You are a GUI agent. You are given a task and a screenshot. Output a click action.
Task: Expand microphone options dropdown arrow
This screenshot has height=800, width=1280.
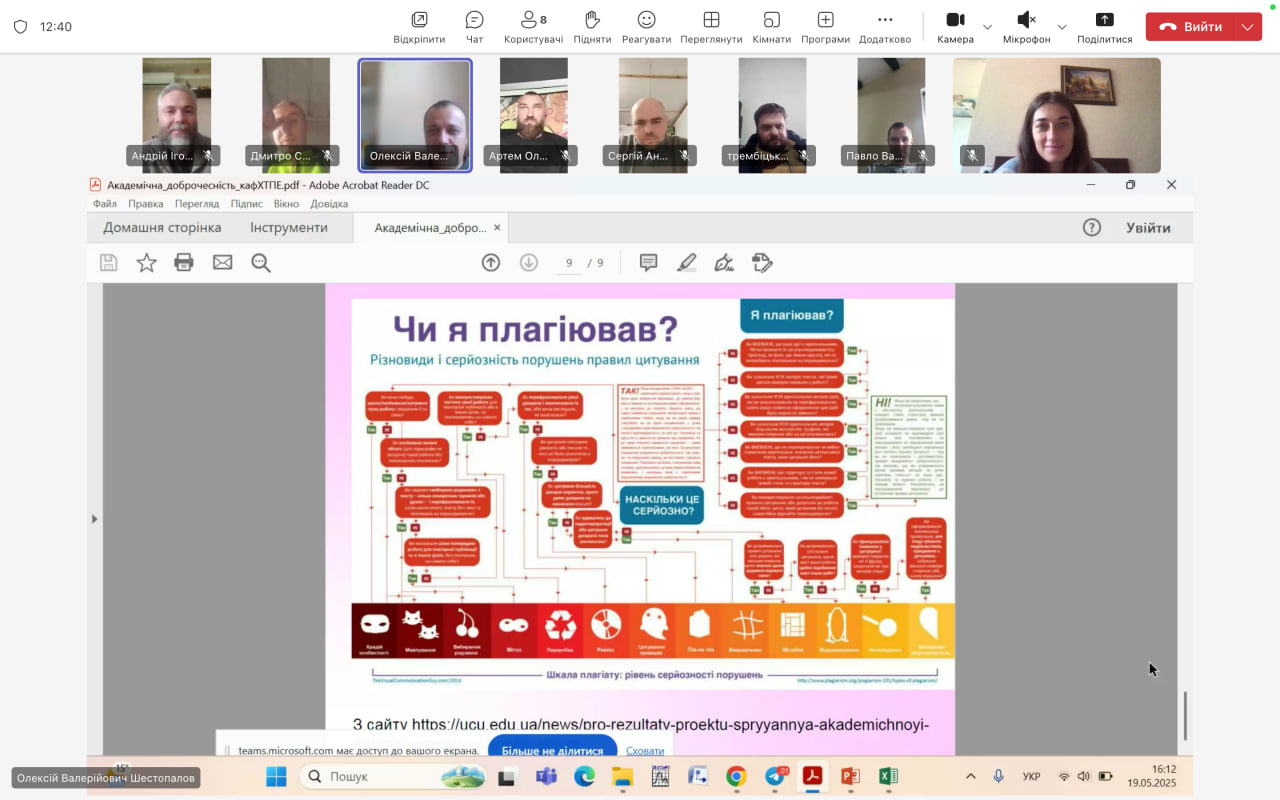1062,27
